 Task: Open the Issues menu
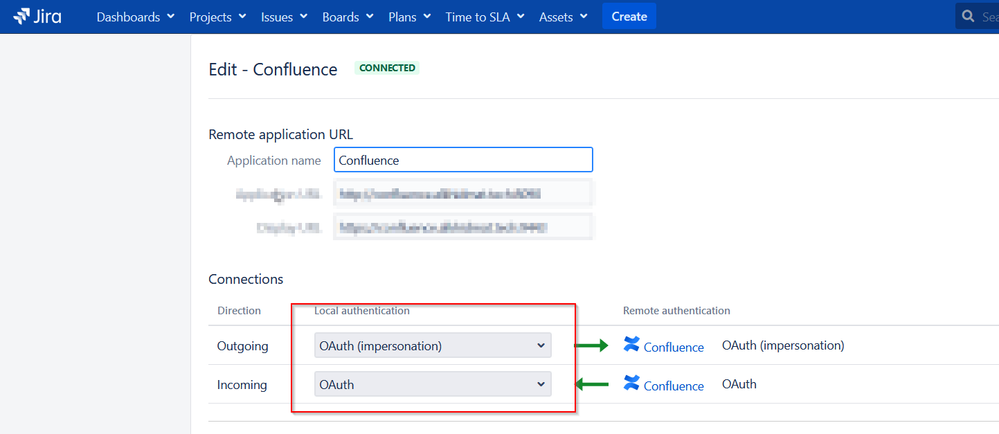click(284, 17)
